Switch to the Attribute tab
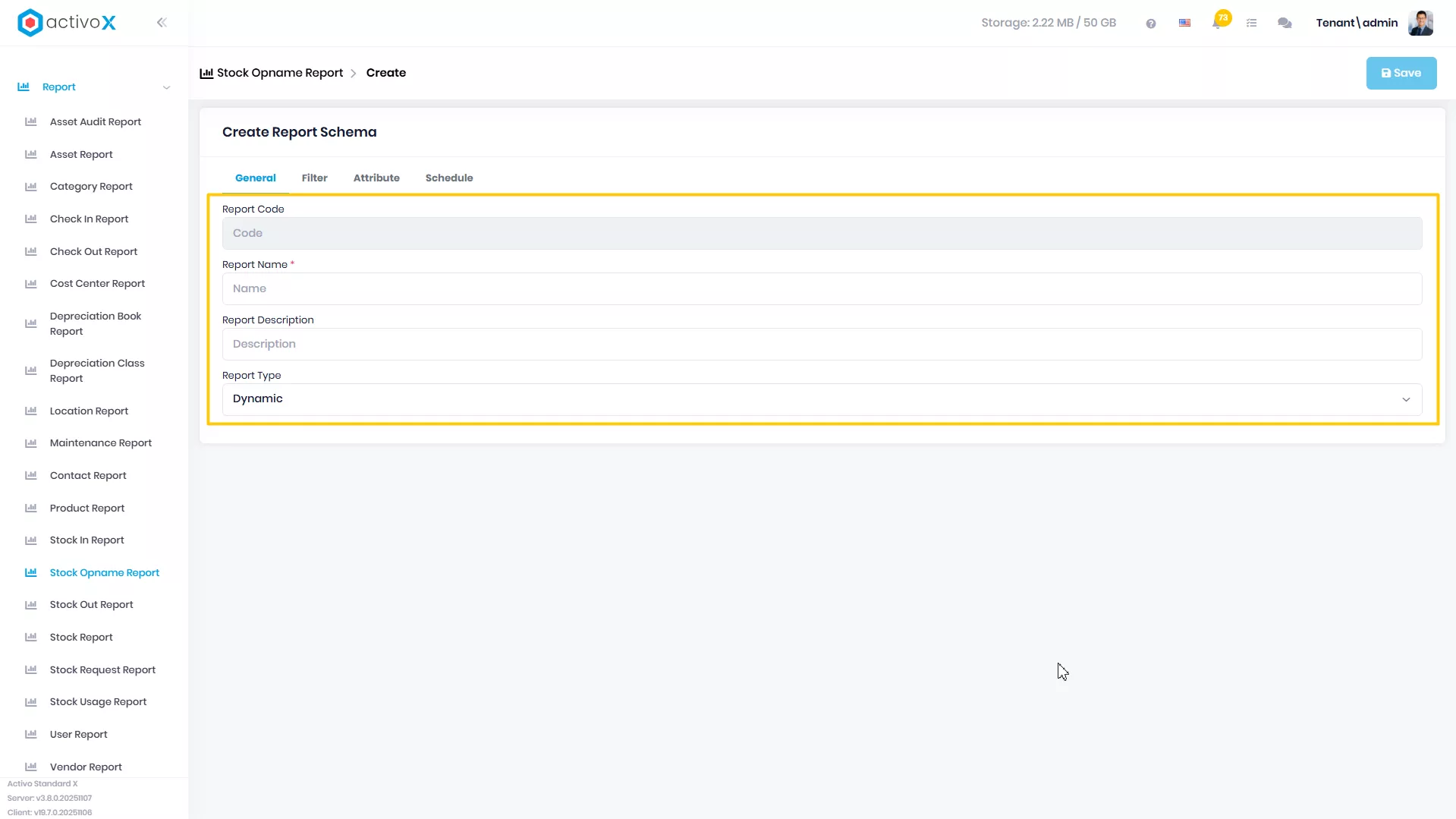The image size is (1456, 819). point(376,178)
